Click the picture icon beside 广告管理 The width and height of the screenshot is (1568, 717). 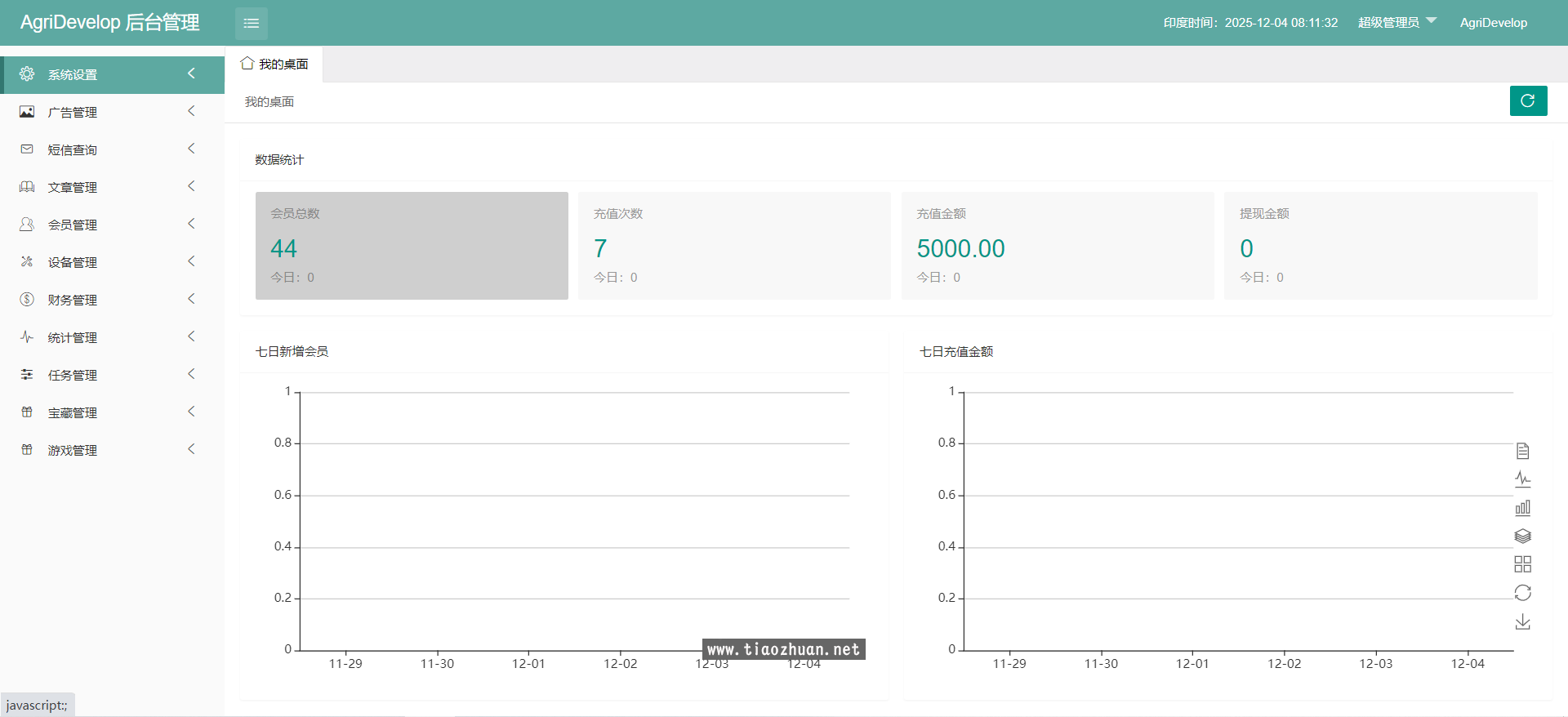click(27, 112)
